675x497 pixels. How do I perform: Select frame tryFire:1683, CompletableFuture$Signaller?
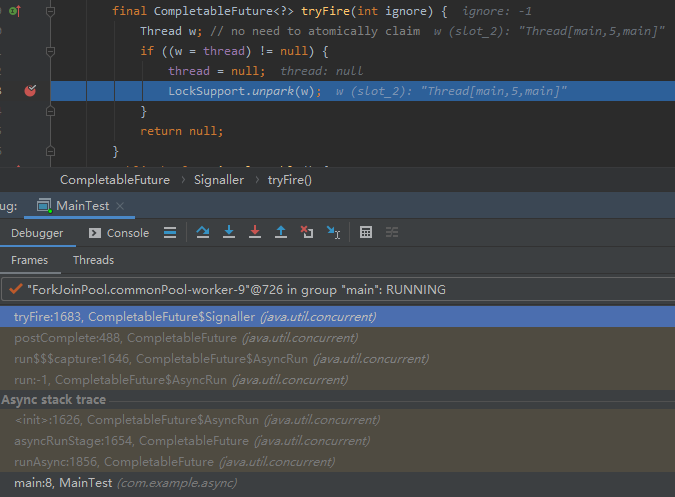click(x=338, y=317)
